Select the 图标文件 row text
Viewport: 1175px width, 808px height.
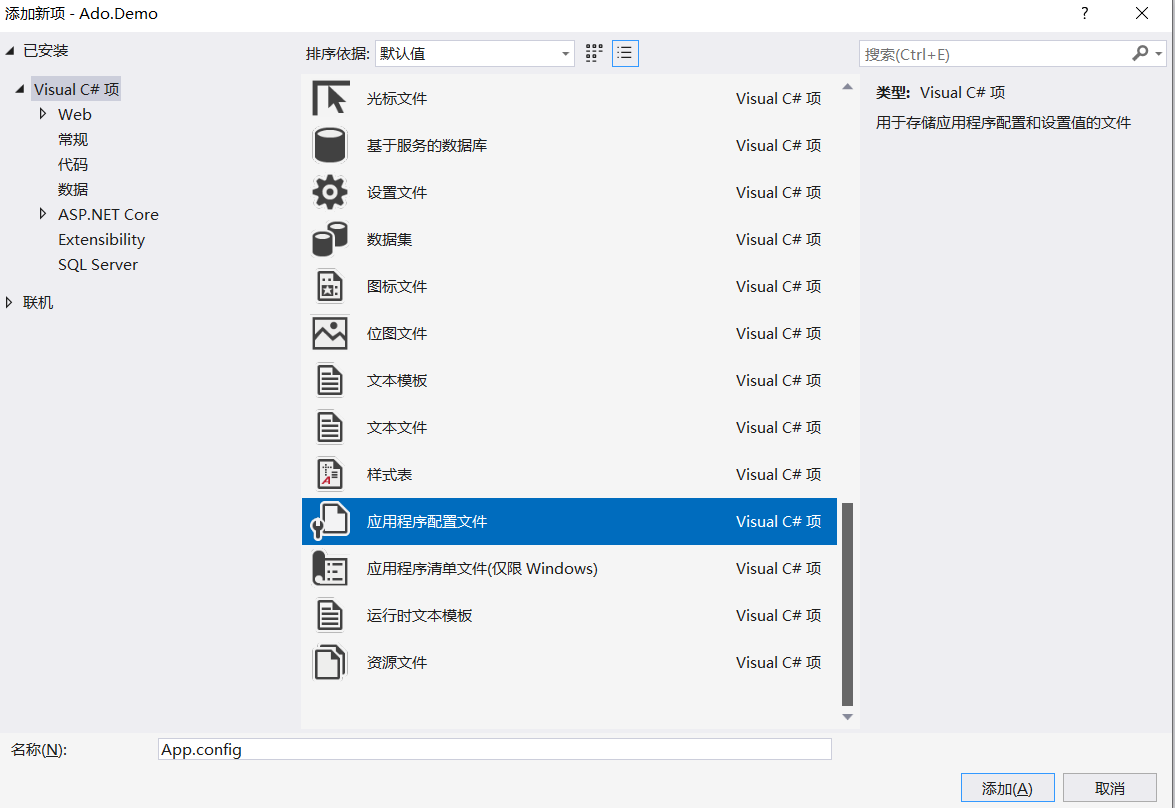tap(396, 286)
